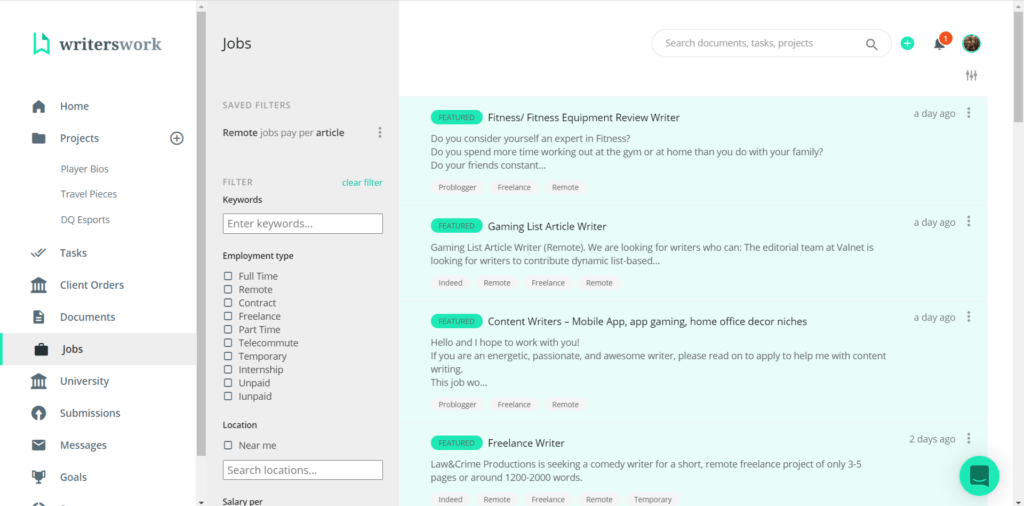Open Goals in sidebar

pos(74,477)
